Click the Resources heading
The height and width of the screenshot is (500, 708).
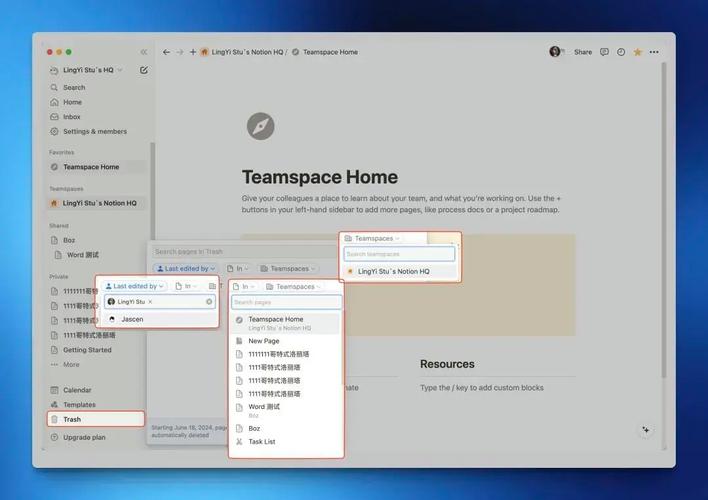click(x=447, y=364)
